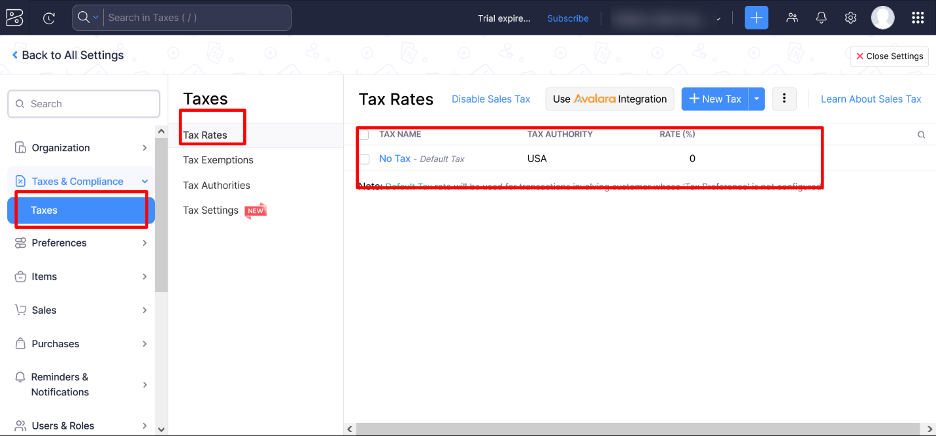Viewport: 936px width, 436px height.
Task: Click the Disable Sales Tax link
Action: pyautogui.click(x=491, y=99)
